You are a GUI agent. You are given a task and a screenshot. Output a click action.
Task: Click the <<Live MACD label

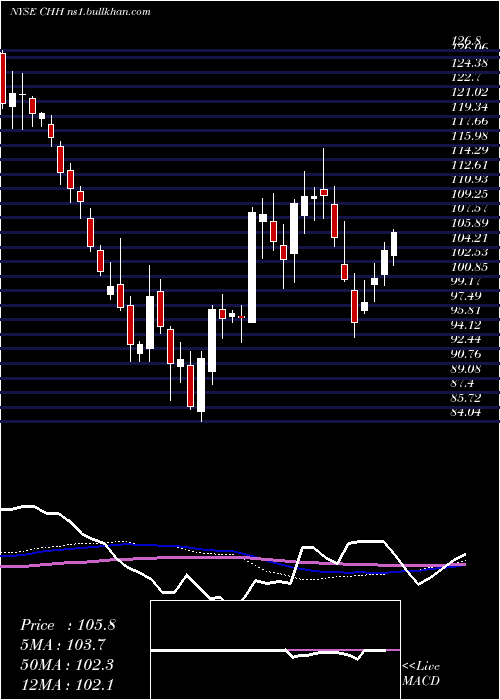coord(421,674)
